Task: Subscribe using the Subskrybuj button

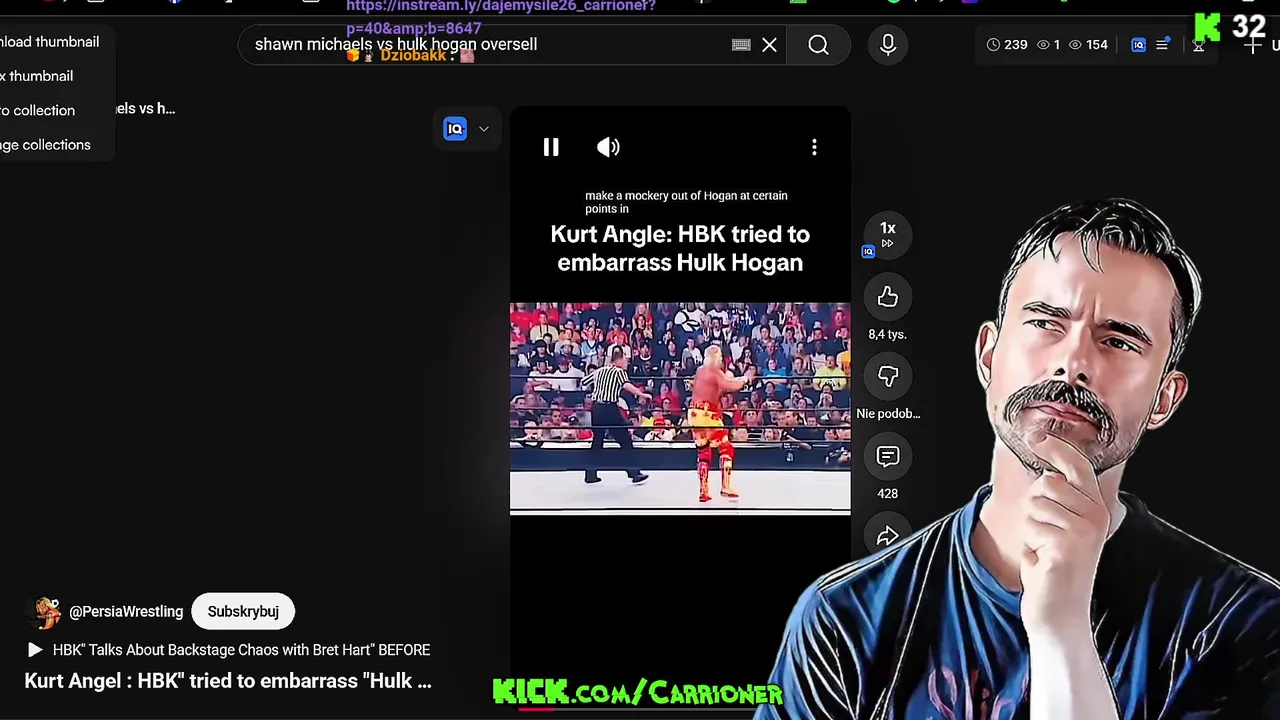Action: point(243,611)
